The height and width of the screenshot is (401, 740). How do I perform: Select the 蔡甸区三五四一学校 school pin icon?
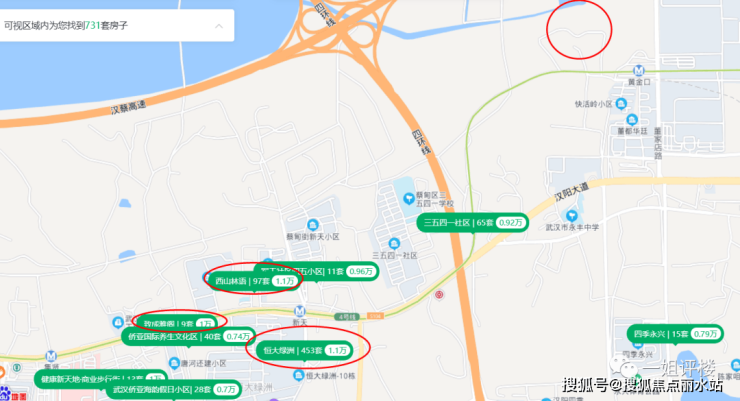pos(409,198)
